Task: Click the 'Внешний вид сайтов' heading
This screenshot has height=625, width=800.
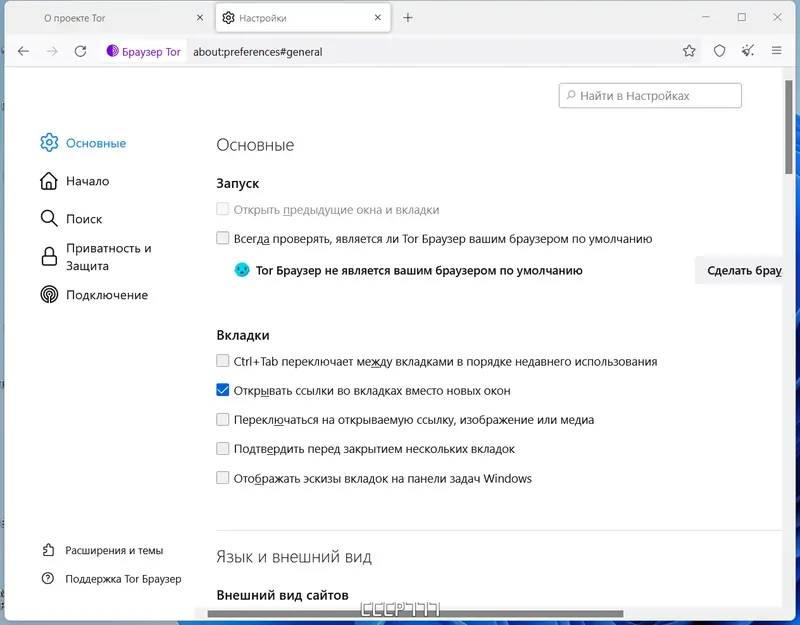Action: click(x=283, y=595)
